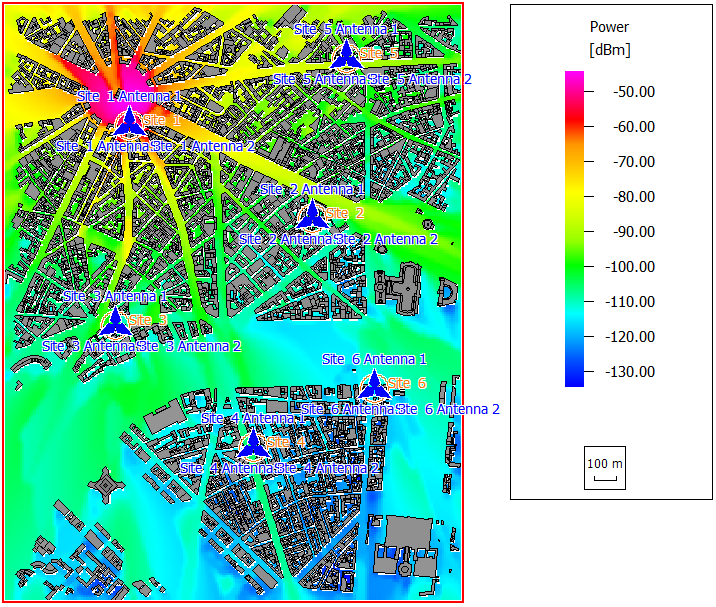Click the magenta top of the power color bar
The image size is (716, 607).
574,78
